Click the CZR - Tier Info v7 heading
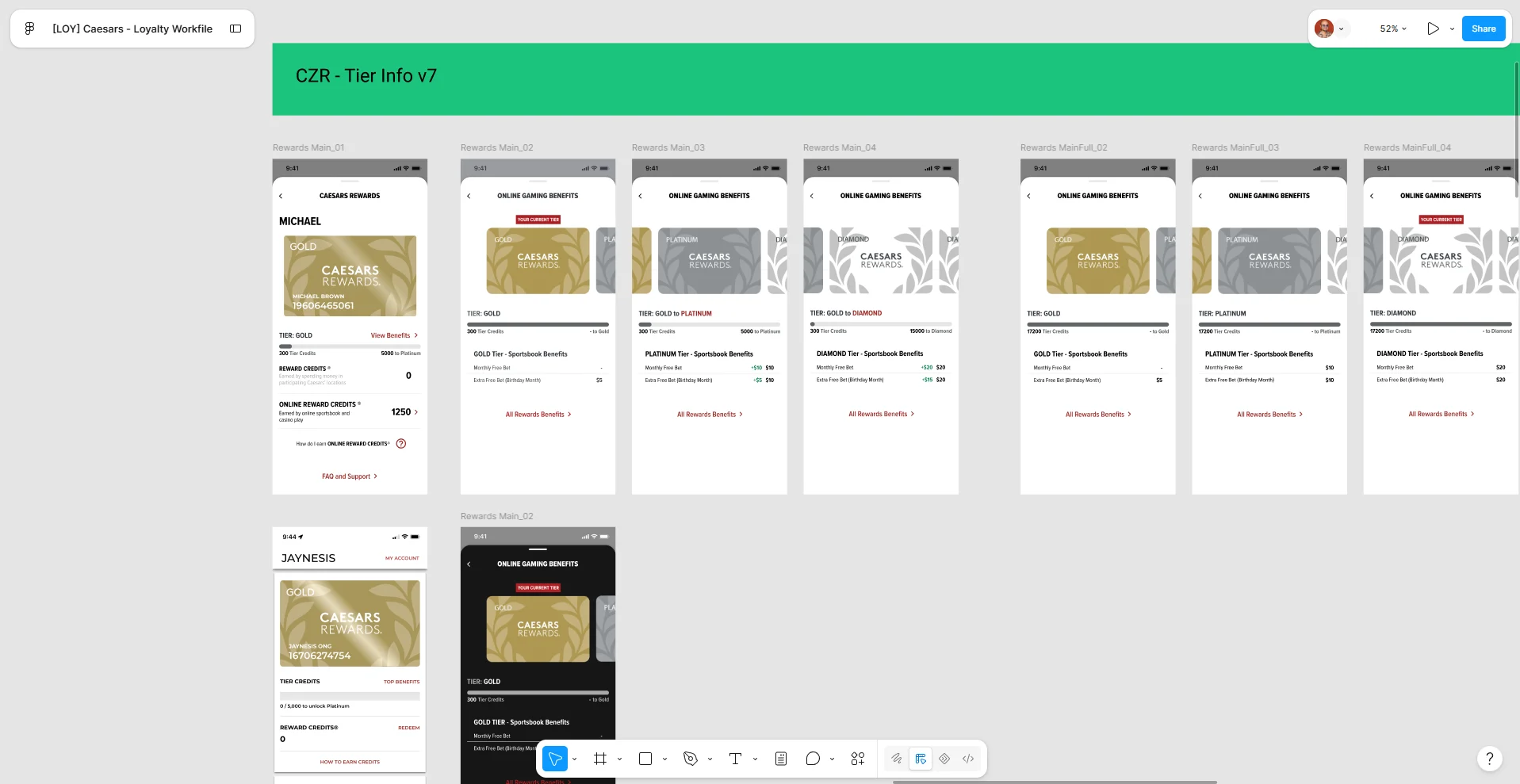 (366, 76)
